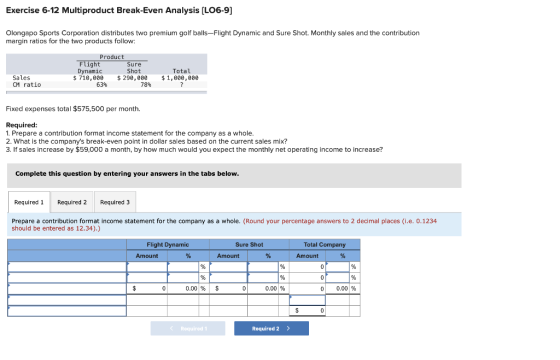The image size is (560, 360).
Task: Click the greyed-out Required 1 previous button
Action: tap(188, 328)
